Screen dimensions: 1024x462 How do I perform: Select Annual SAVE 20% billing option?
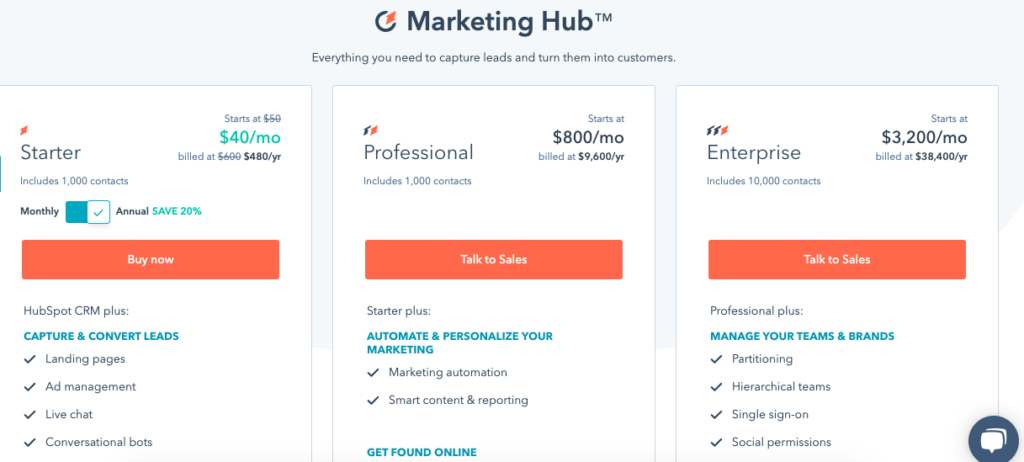[159, 211]
